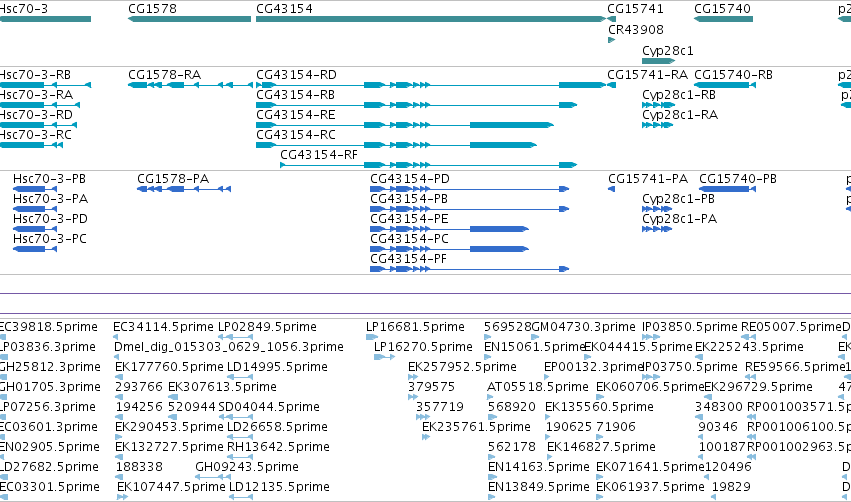This screenshot has height=502, width=851.
Task: Click the CG15741 gene name
Action: click(x=635, y=9)
